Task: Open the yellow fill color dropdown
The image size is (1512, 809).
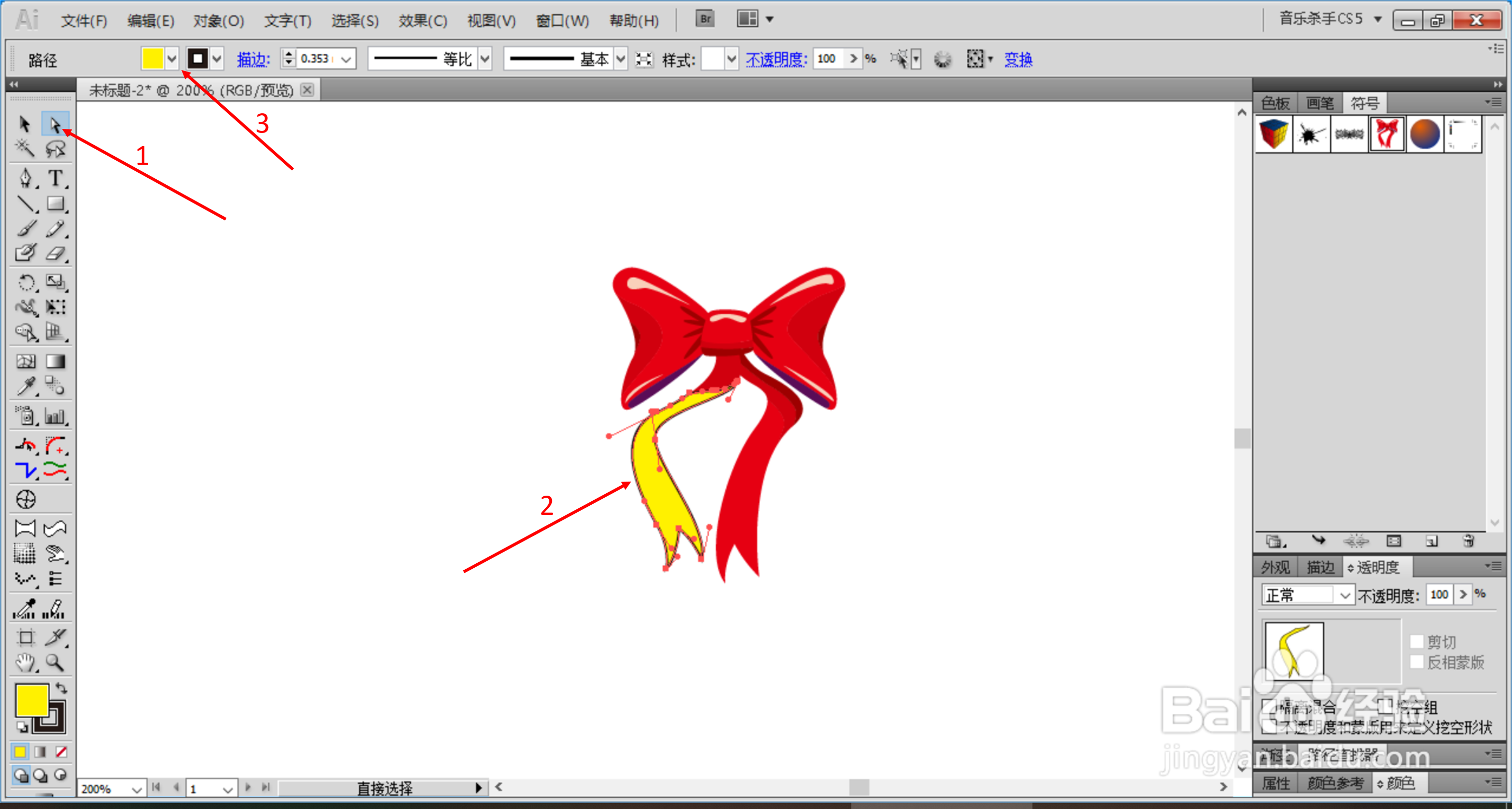Action: (x=171, y=58)
